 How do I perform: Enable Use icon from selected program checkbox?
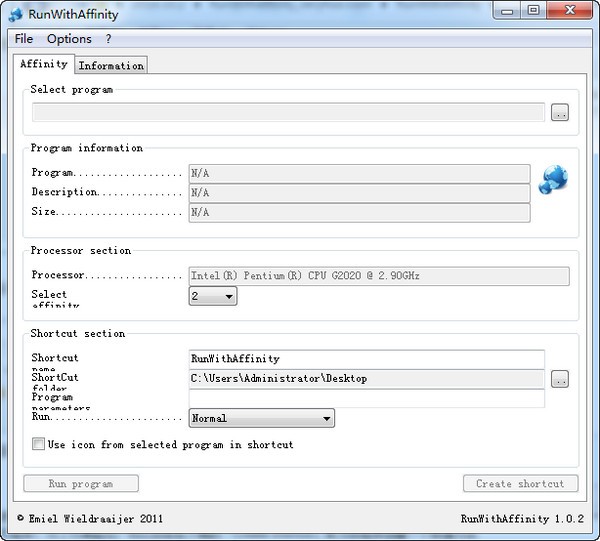pos(38,444)
